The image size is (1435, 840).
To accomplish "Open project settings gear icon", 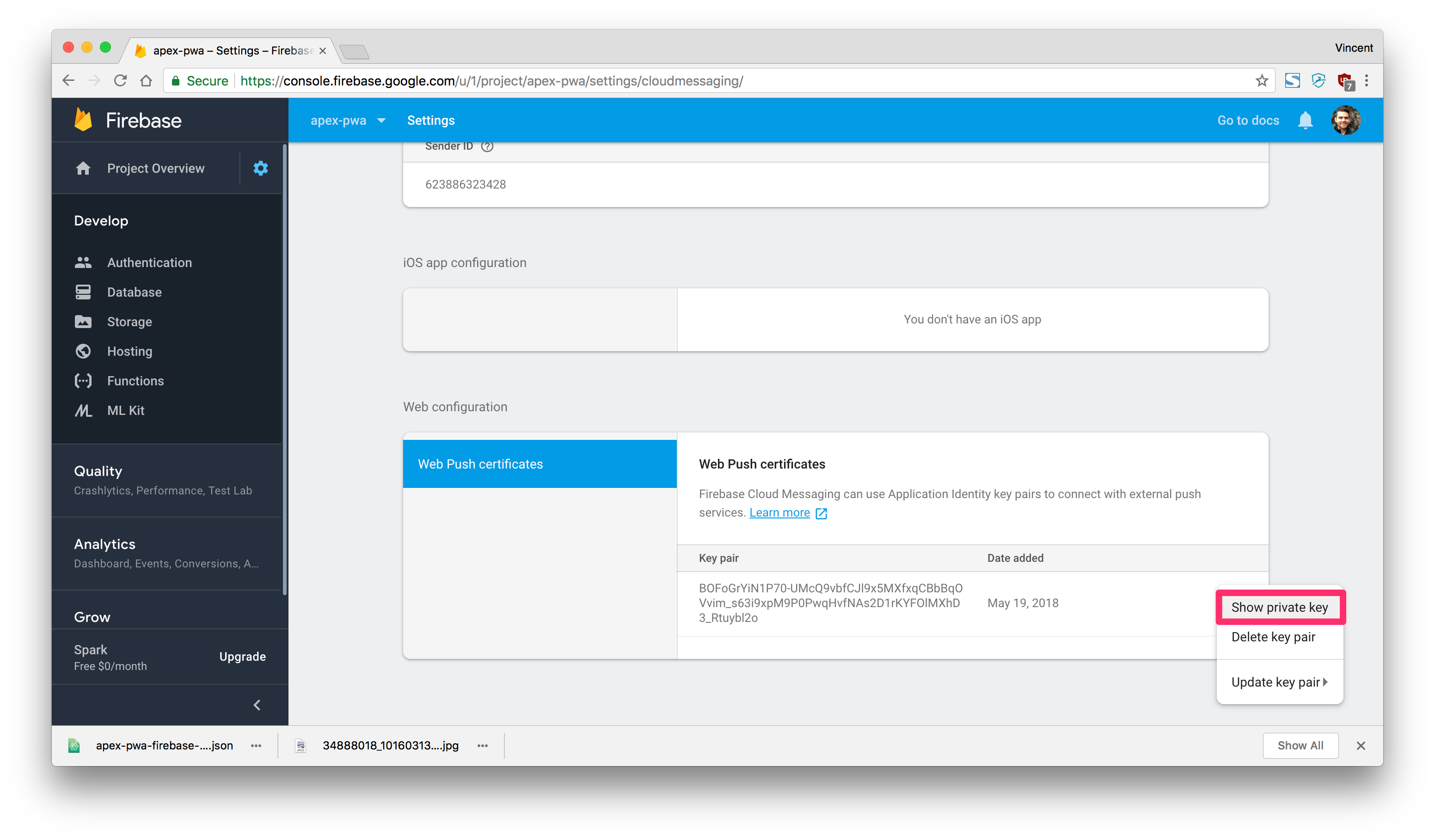I will (x=260, y=169).
